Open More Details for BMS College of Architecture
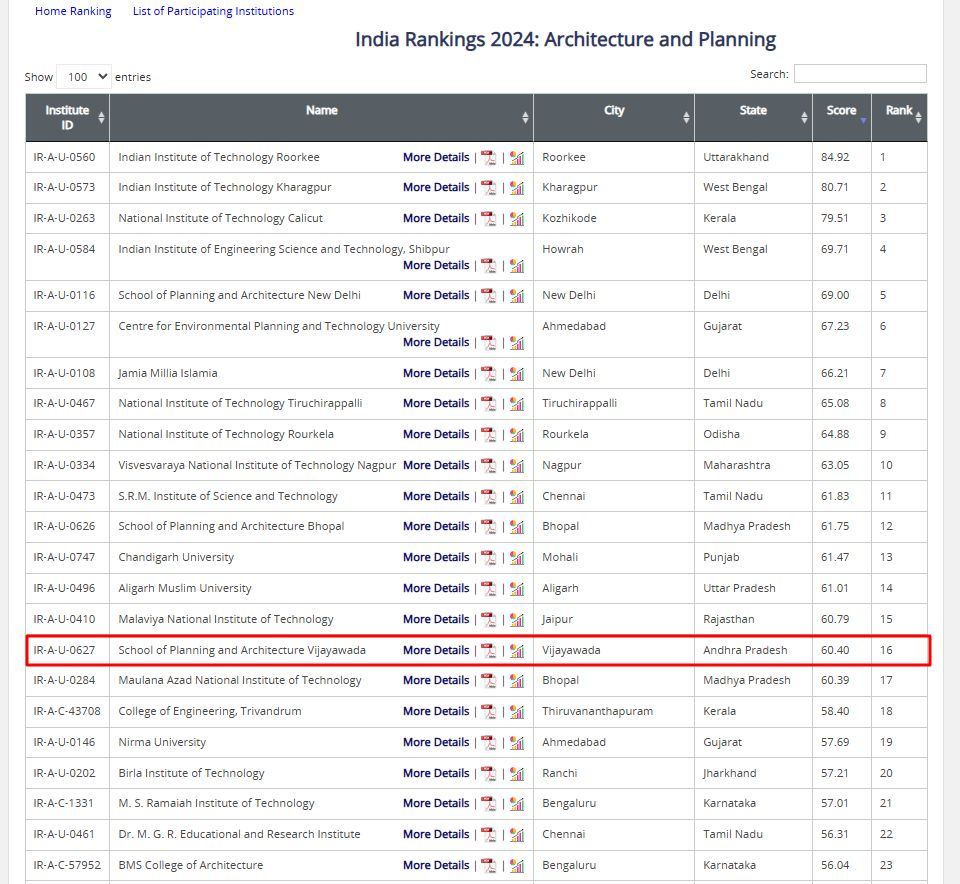This screenshot has height=884, width=960. [x=436, y=865]
